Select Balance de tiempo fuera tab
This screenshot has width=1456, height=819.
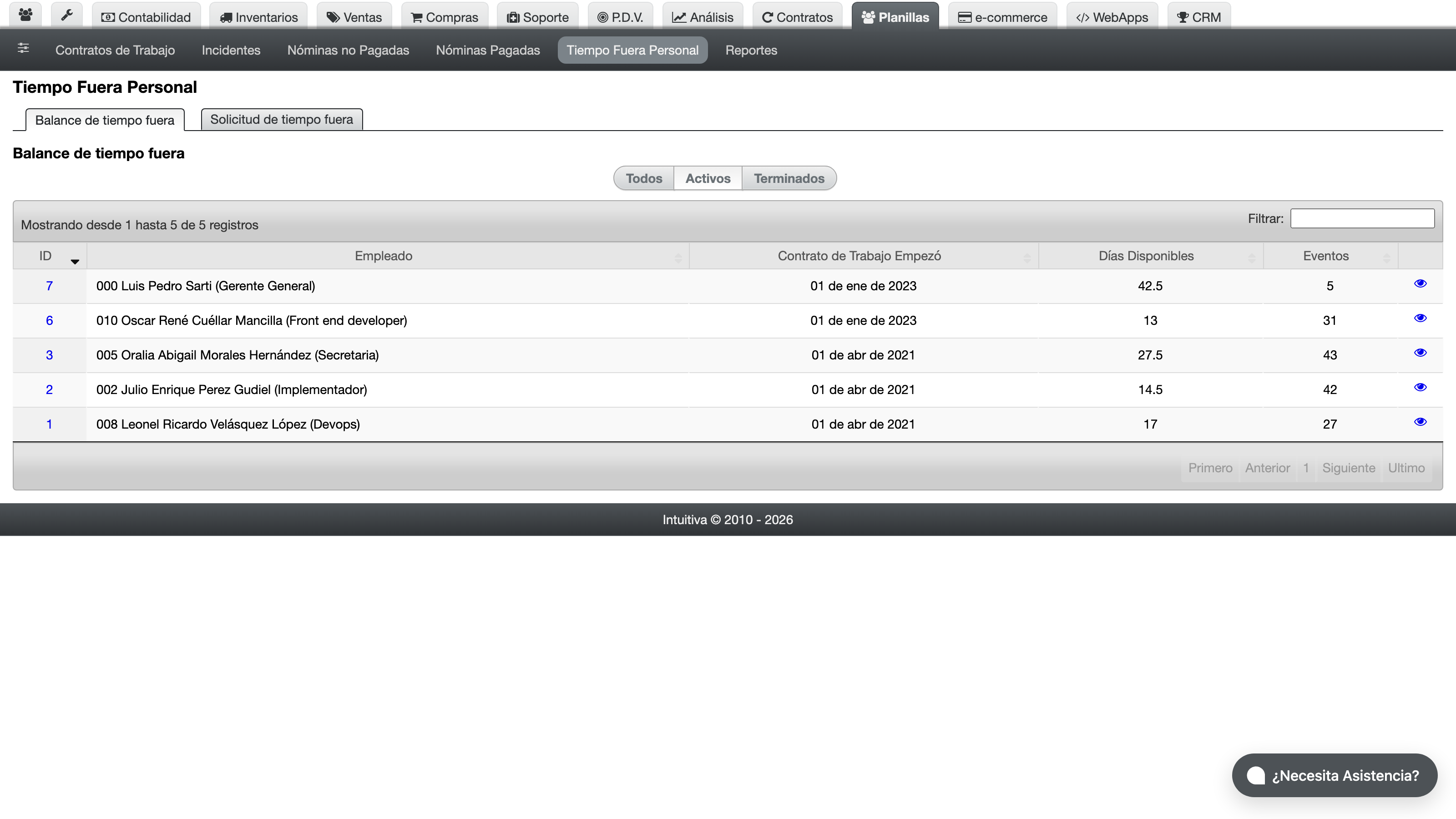105,120
